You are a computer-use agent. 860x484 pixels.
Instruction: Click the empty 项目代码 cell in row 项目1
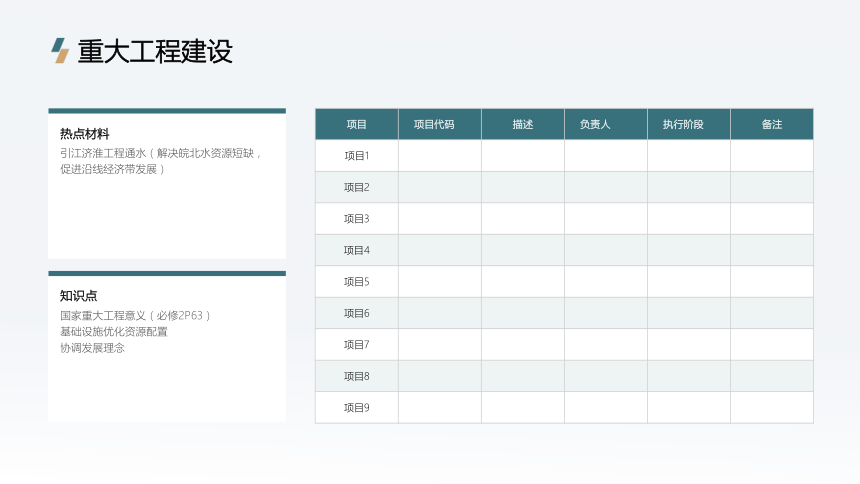tap(440, 156)
